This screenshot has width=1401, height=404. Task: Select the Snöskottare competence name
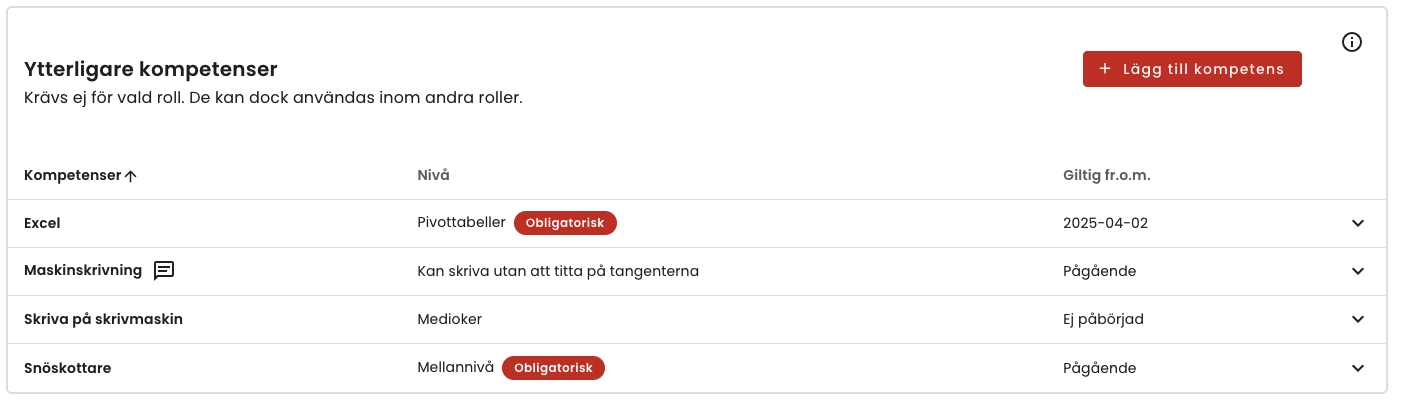click(x=67, y=368)
